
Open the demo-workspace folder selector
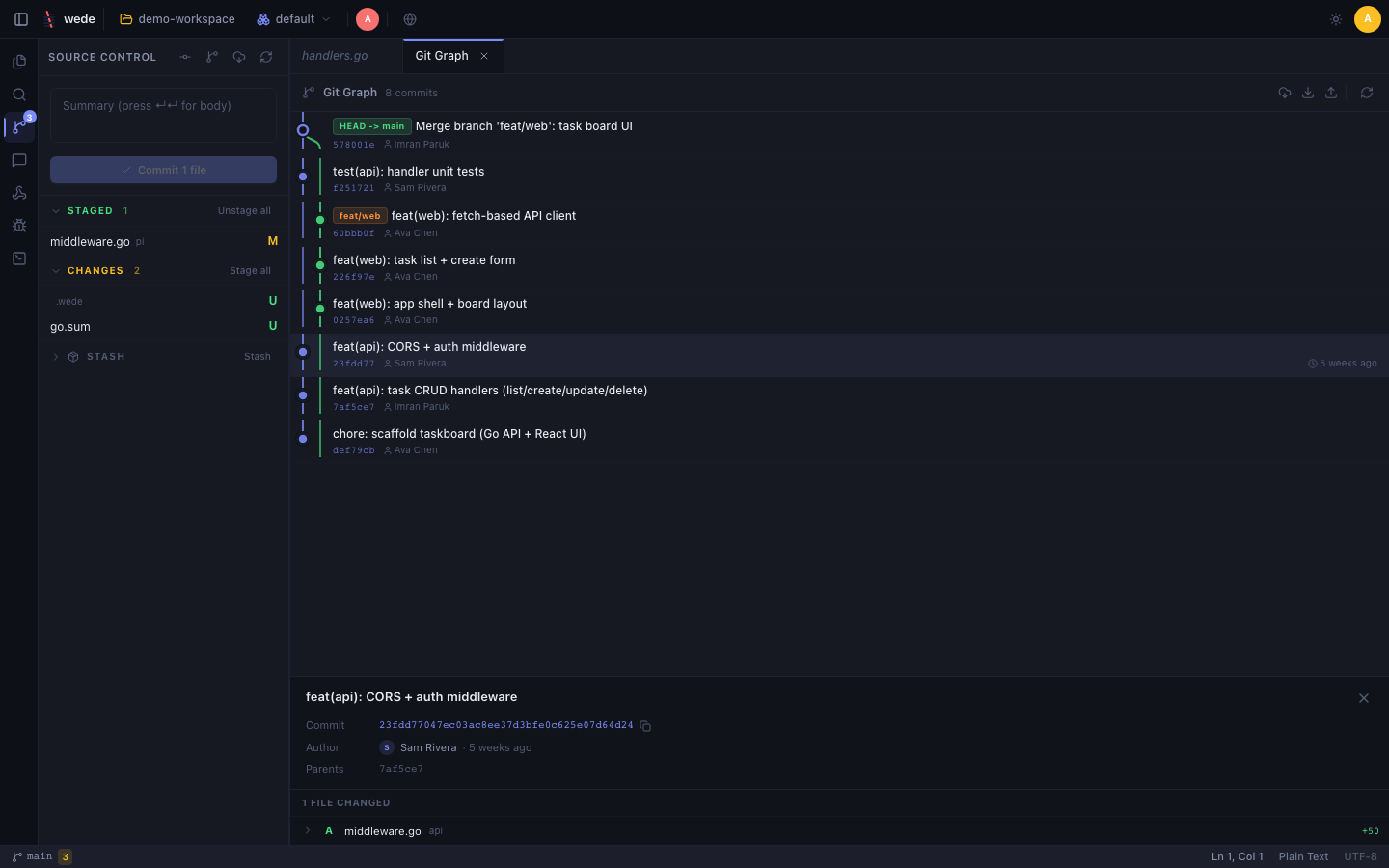(177, 19)
